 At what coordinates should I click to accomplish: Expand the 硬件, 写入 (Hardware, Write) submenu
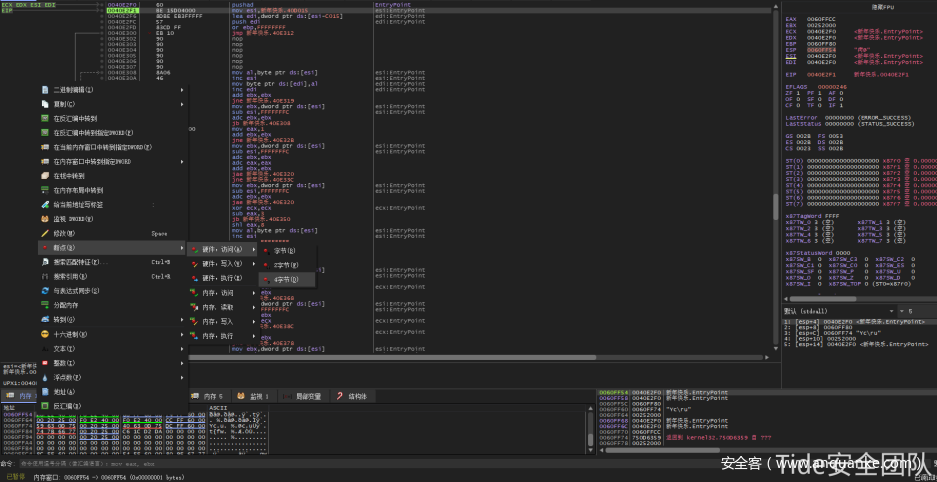217,264
